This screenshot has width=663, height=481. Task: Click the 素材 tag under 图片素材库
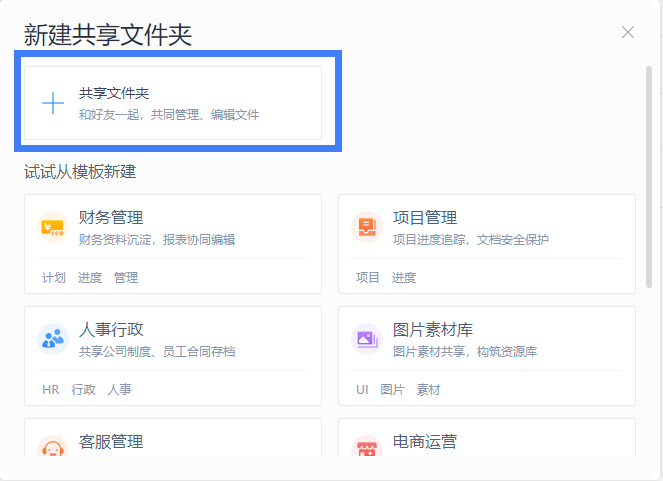click(428, 389)
